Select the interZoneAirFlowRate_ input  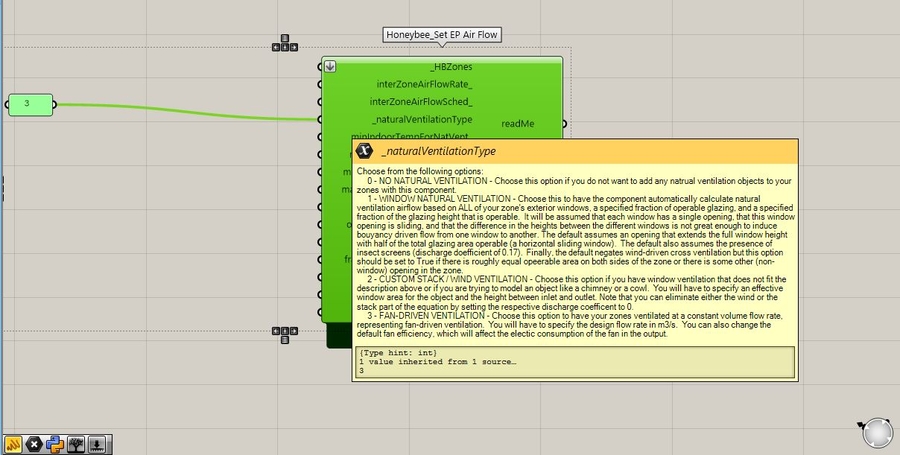click(424, 84)
